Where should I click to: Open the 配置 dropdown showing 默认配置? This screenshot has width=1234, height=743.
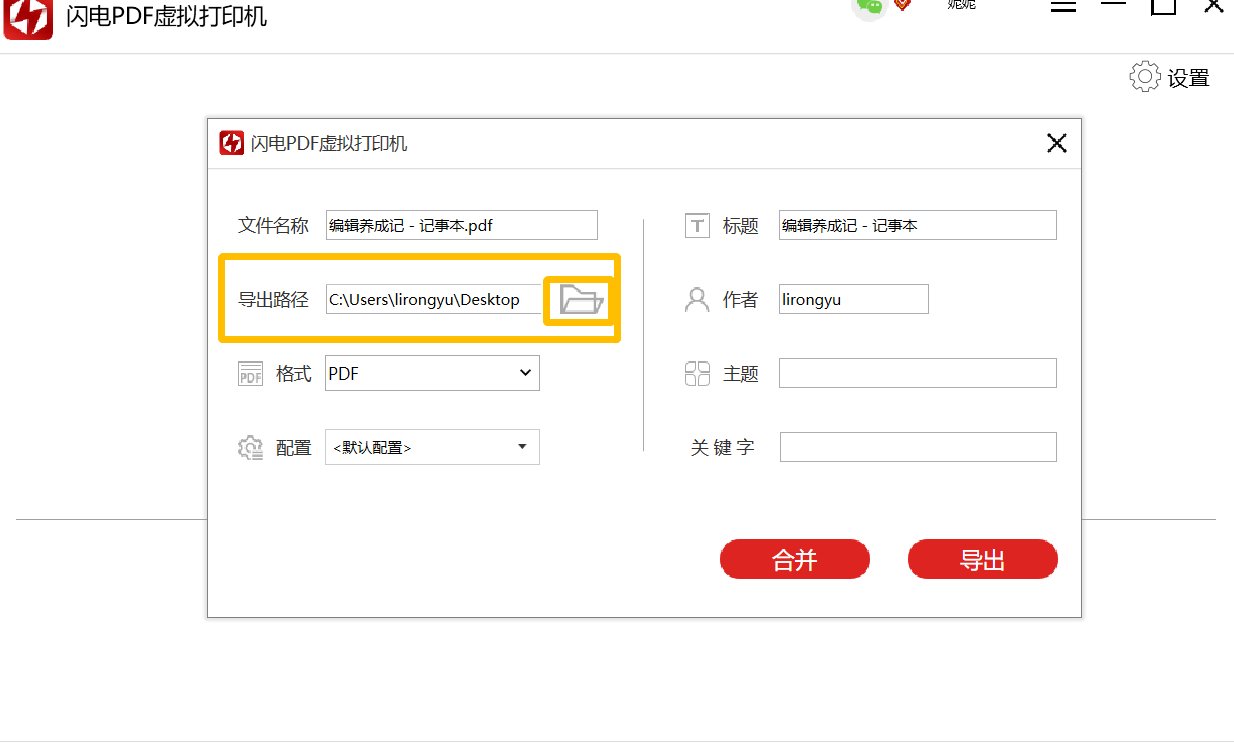tap(432, 447)
